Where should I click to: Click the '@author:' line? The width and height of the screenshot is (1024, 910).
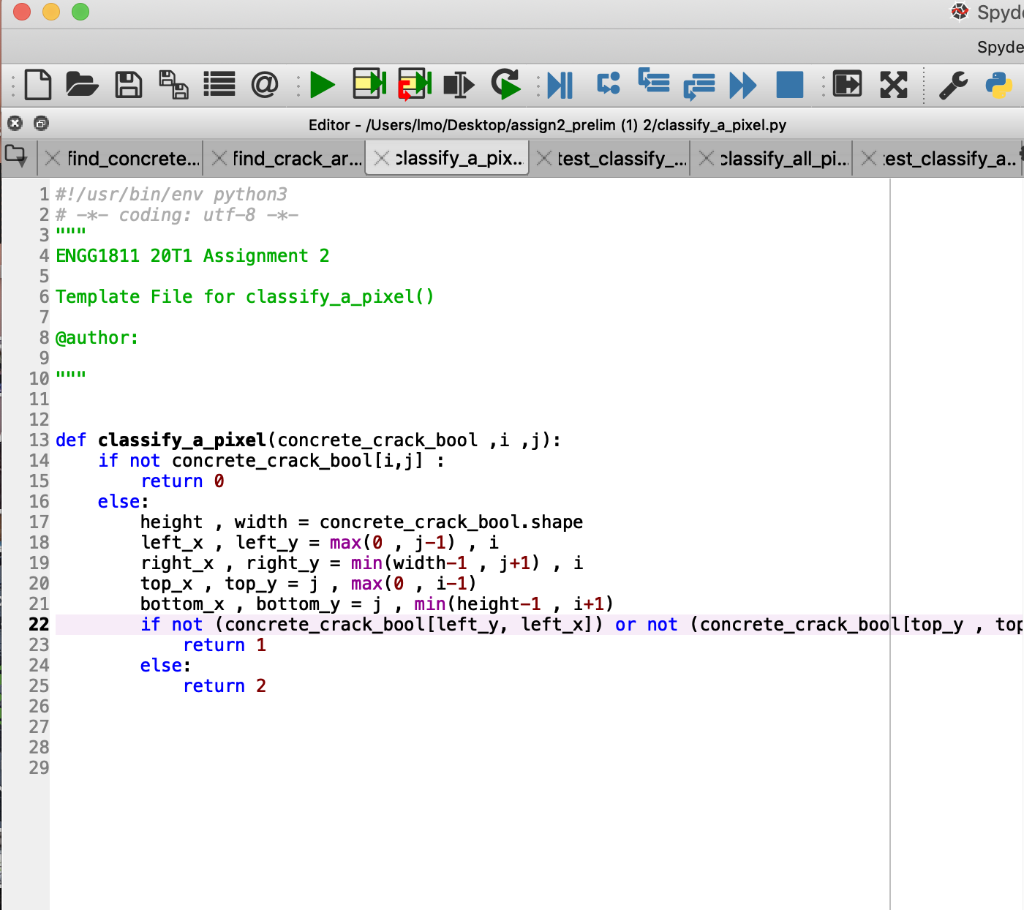97,338
